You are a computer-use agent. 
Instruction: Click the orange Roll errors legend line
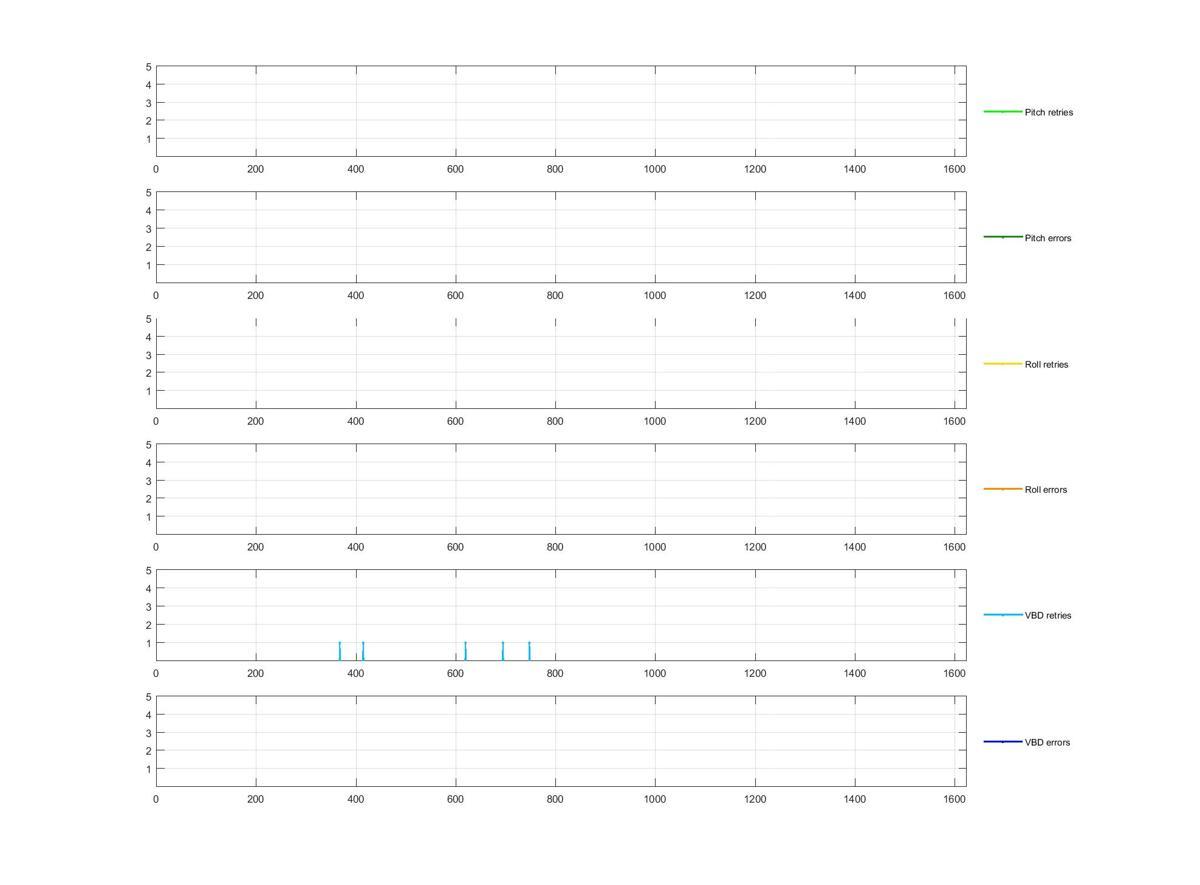coord(1003,489)
